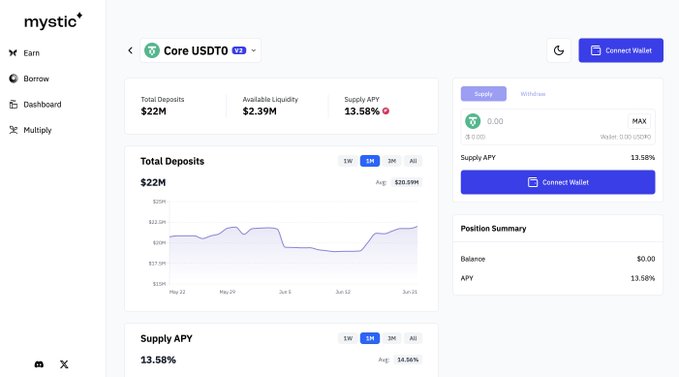Click 13.58% in Position Summary APY row
The width and height of the screenshot is (679, 377).
point(643,278)
